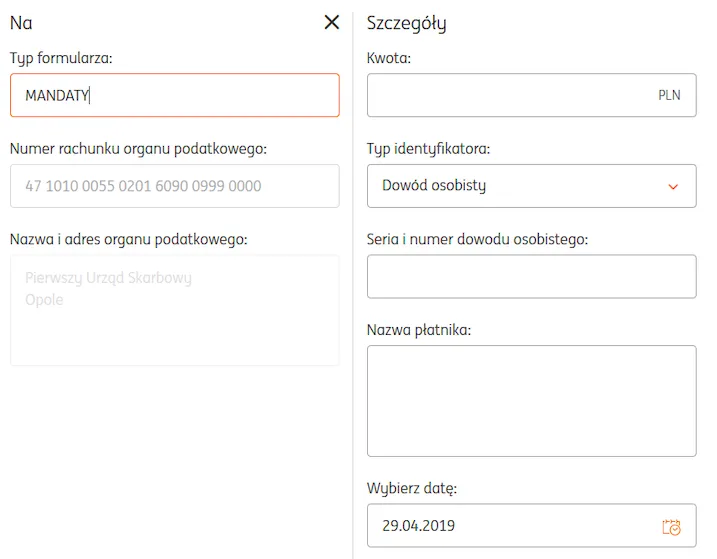Click the 'Wybierz datę:' label

[412, 489]
